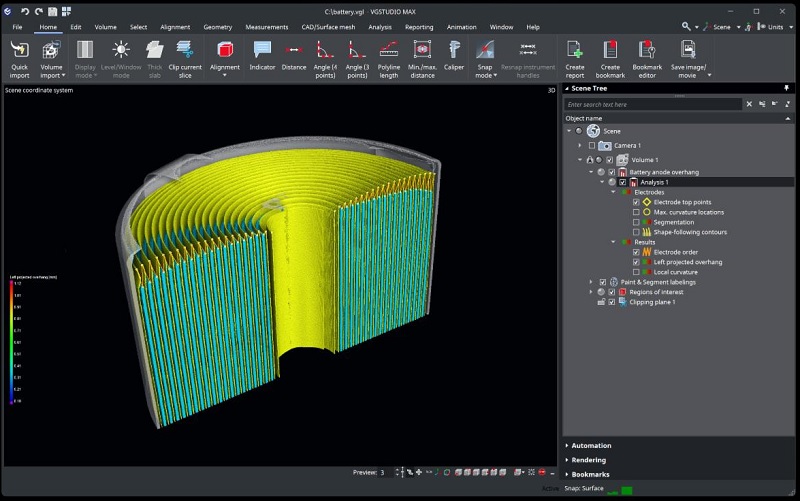Image resolution: width=800 pixels, height=501 pixels.
Task: Uncheck Electrode top points checkbox
Action: 636,202
